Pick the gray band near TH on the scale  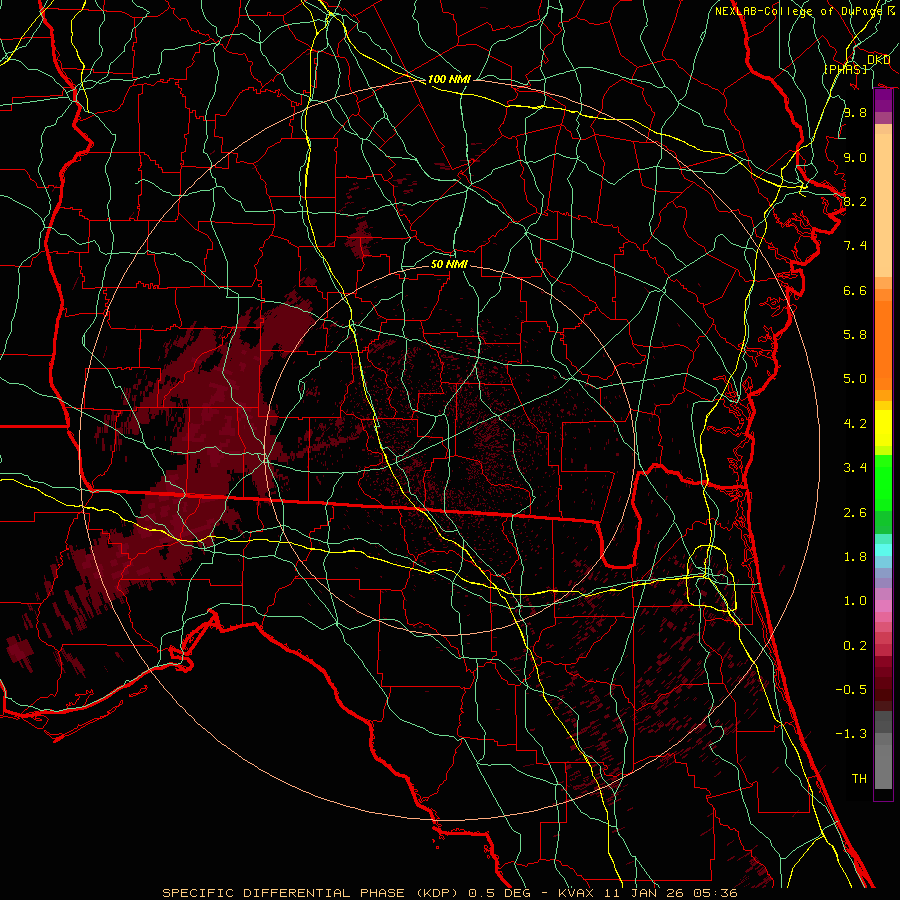click(x=883, y=766)
